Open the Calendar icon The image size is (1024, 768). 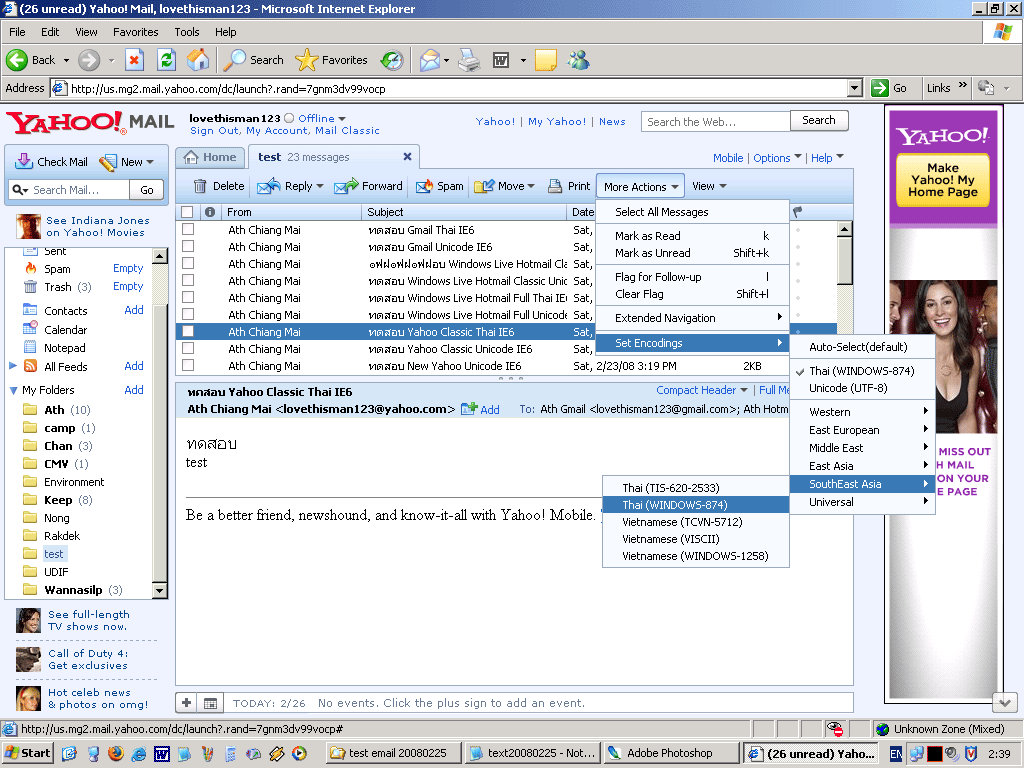pyautogui.click(x=31, y=328)
